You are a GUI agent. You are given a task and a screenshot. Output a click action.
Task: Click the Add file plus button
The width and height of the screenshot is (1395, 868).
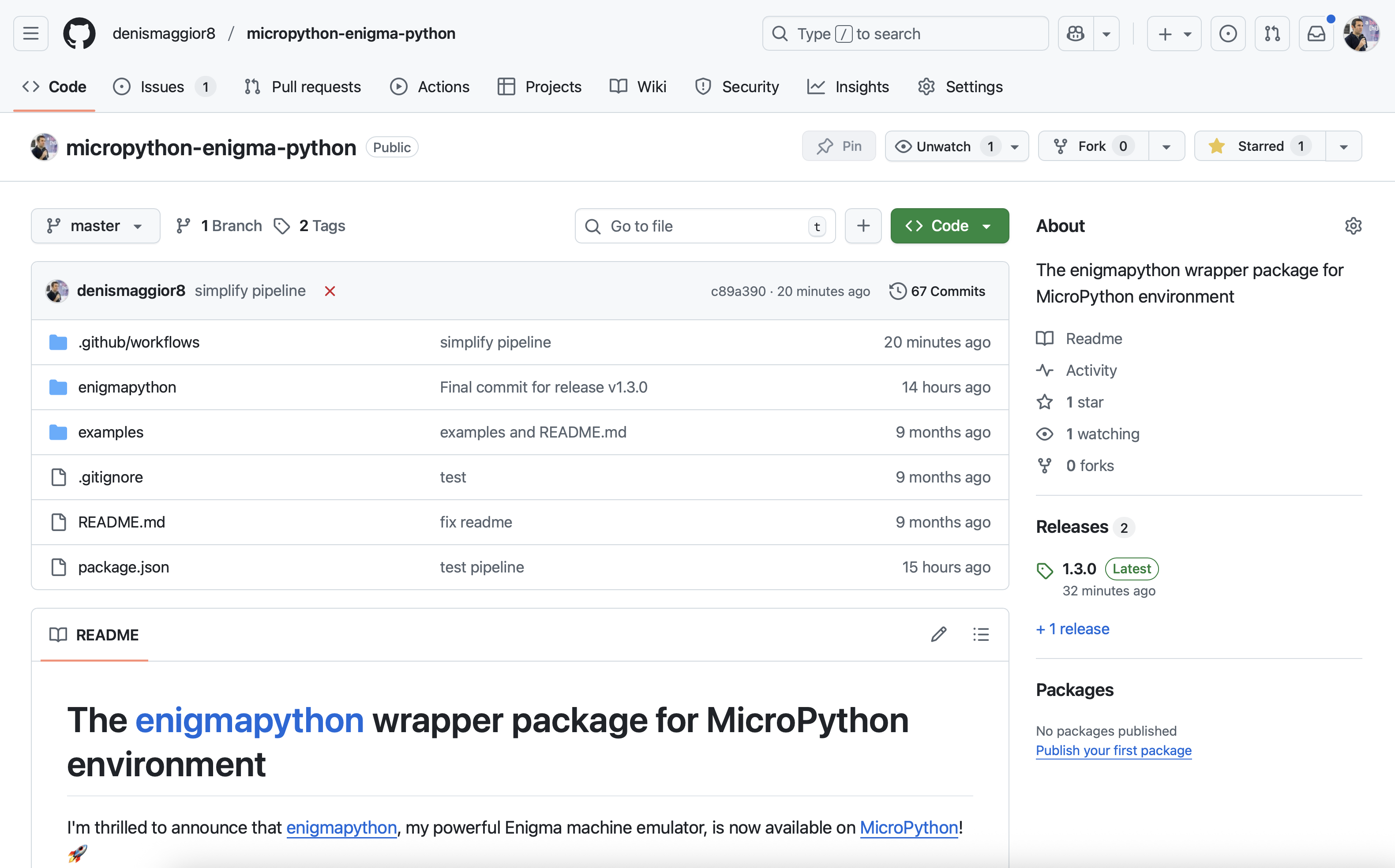(863, 226)
